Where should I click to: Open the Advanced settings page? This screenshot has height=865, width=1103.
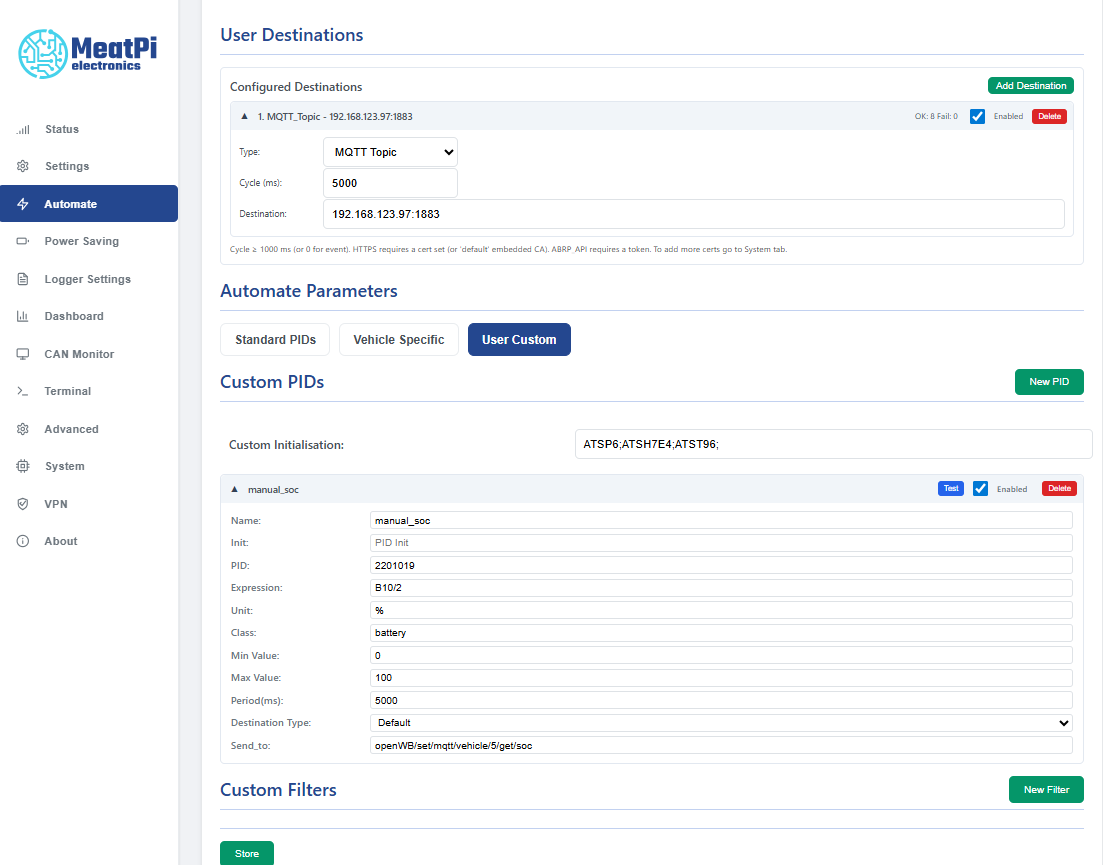[x=70, y=428]
